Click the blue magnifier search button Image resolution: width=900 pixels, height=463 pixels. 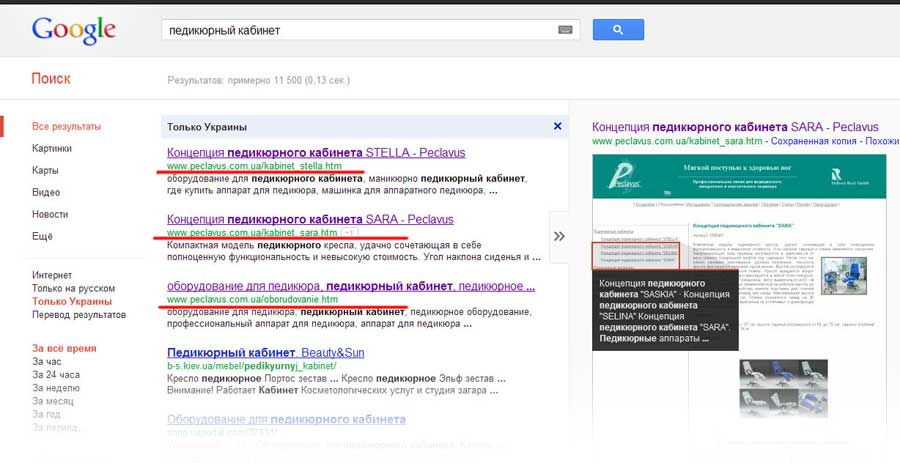click(618, 30)
